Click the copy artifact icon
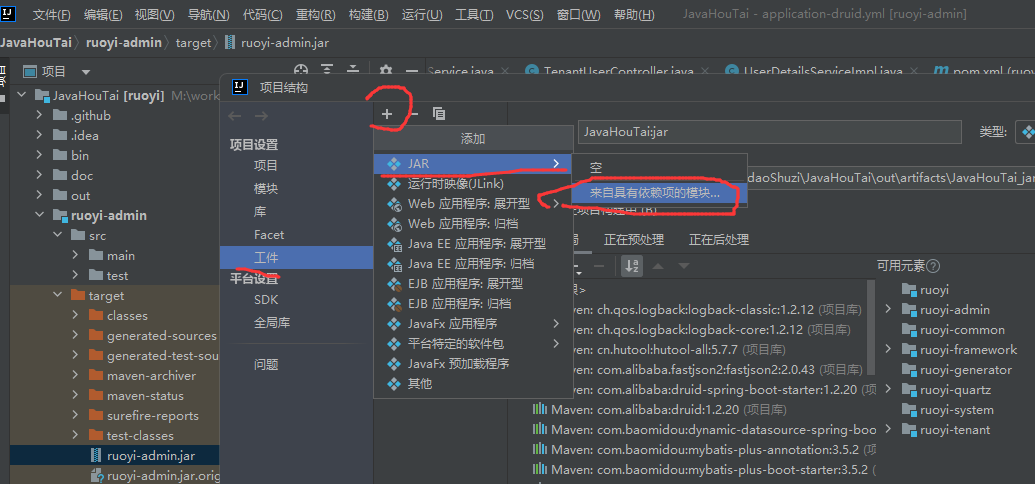Image resolution: width=1035 pixels, height=484 pixels. coord(439,114)
